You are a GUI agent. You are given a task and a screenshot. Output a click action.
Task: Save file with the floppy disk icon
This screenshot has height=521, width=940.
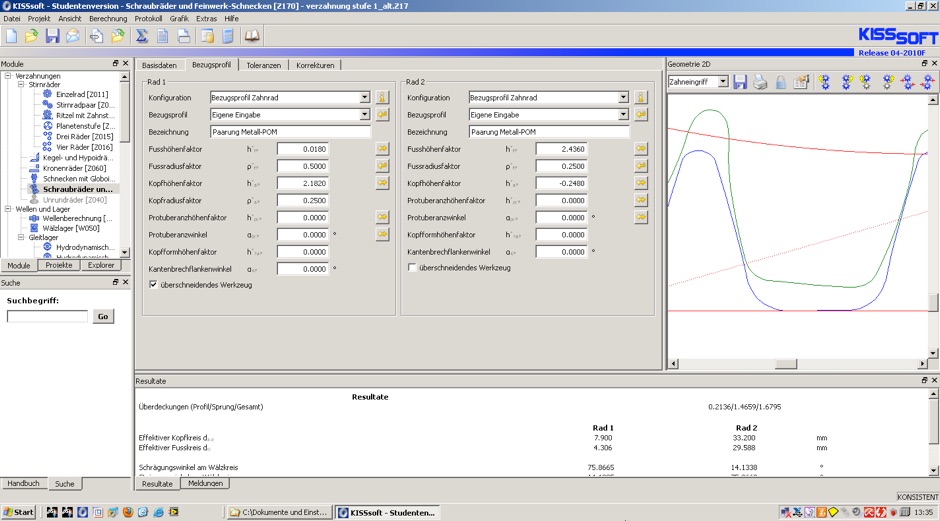(x=53, y=36)
